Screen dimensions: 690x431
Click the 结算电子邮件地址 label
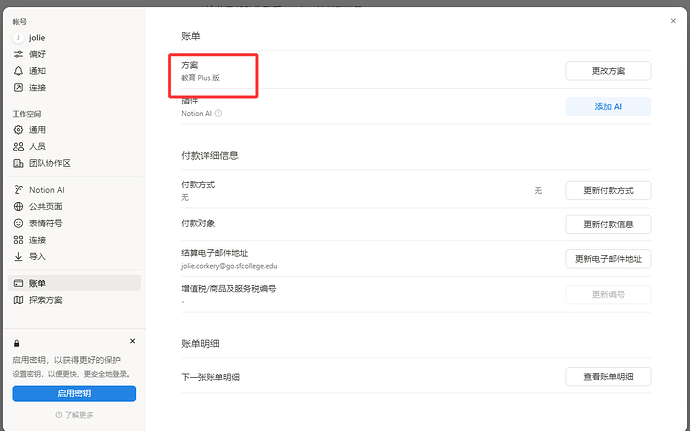tap(215, 253)
